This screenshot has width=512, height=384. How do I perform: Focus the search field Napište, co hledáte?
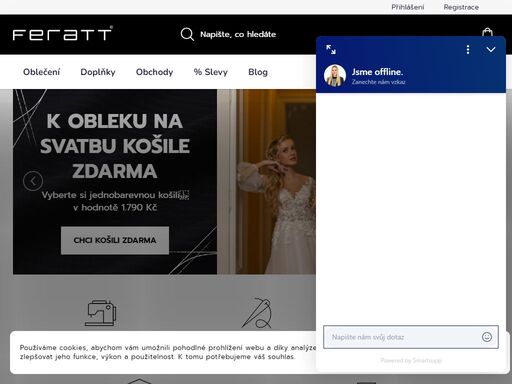238,34
